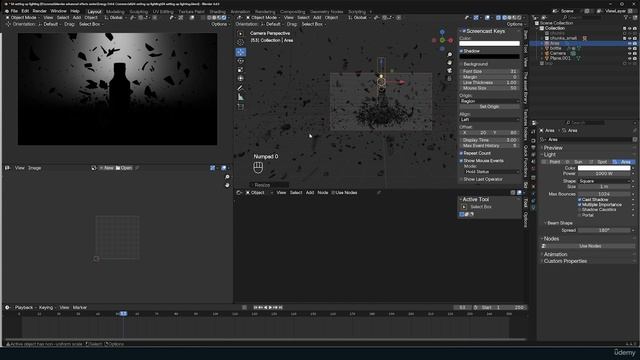Image resolution: width=640 pixels, height=360 pixels.
Task: Click the pan hand icon in 3D viewport
Action: pyautogui.click(x=449, y=62)
